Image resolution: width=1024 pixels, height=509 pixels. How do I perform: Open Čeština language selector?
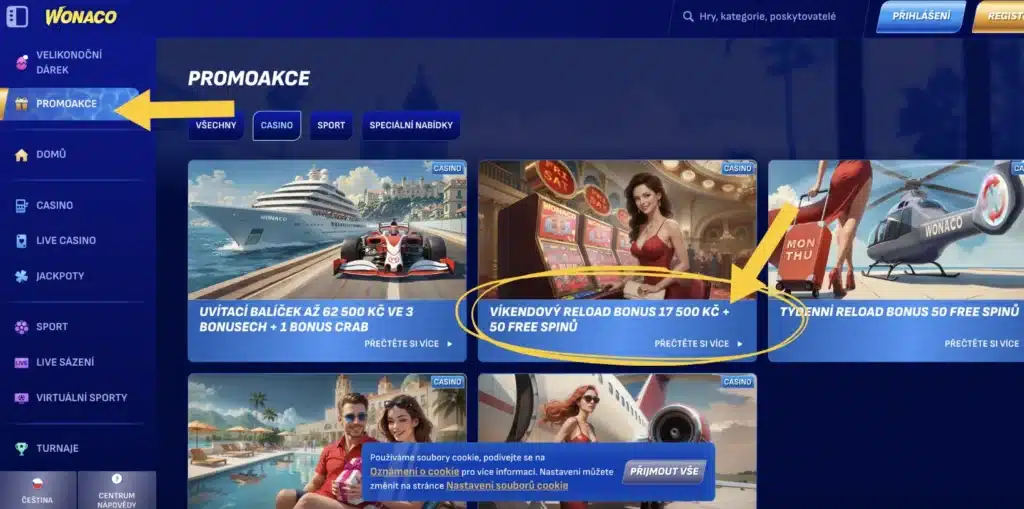tap(38, 490)
